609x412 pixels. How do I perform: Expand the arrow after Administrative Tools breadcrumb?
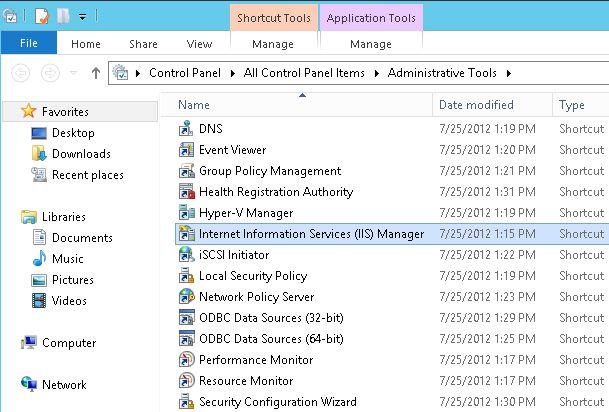(509, 73)
